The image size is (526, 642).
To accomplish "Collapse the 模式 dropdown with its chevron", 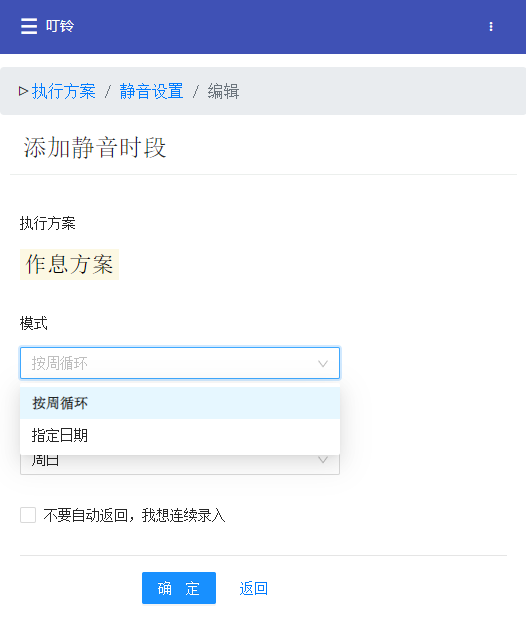I will pos(323,364).
